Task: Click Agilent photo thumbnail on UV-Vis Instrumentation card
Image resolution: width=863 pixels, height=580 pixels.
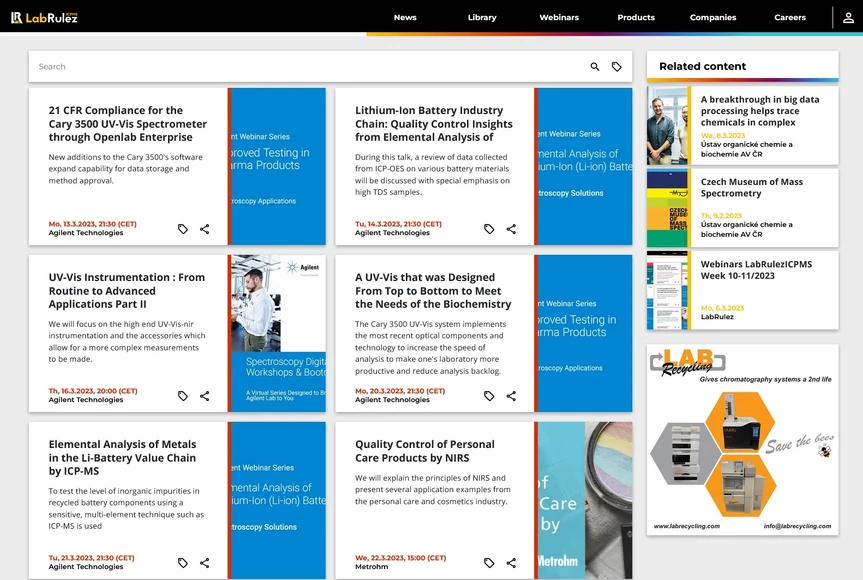Action: [277, 333]
